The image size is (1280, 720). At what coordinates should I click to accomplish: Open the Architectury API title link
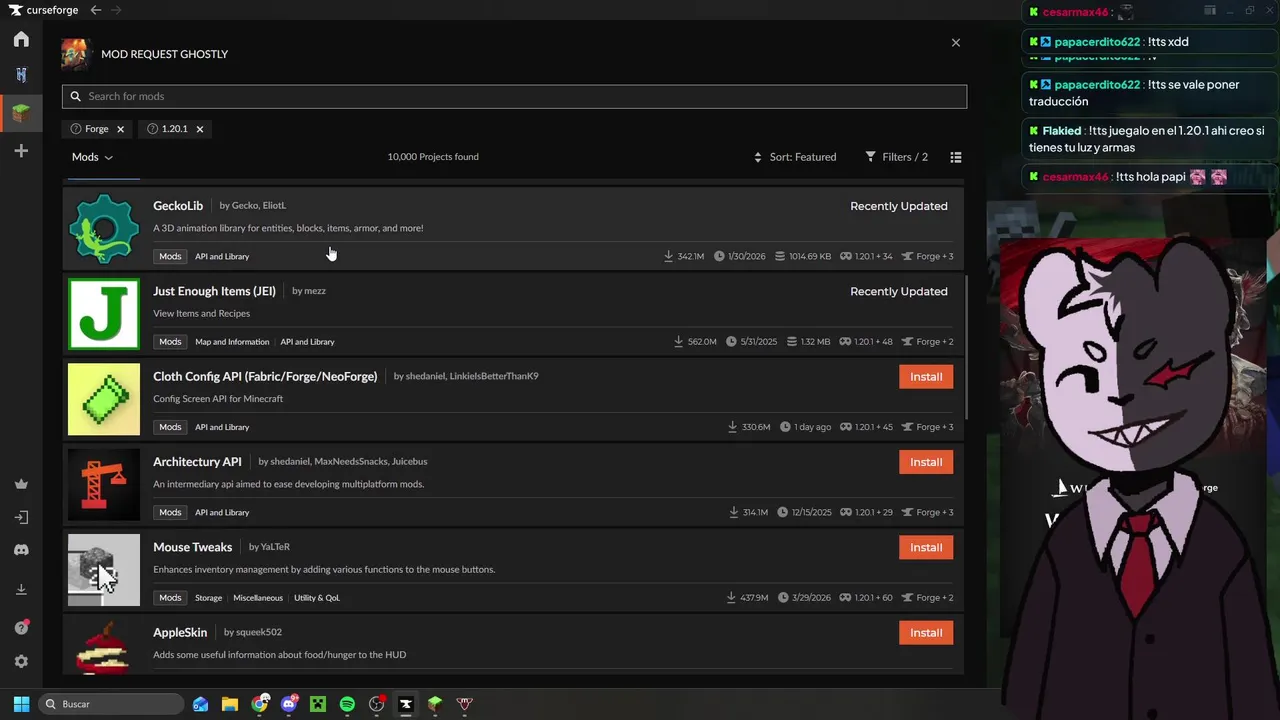[197, 462]
